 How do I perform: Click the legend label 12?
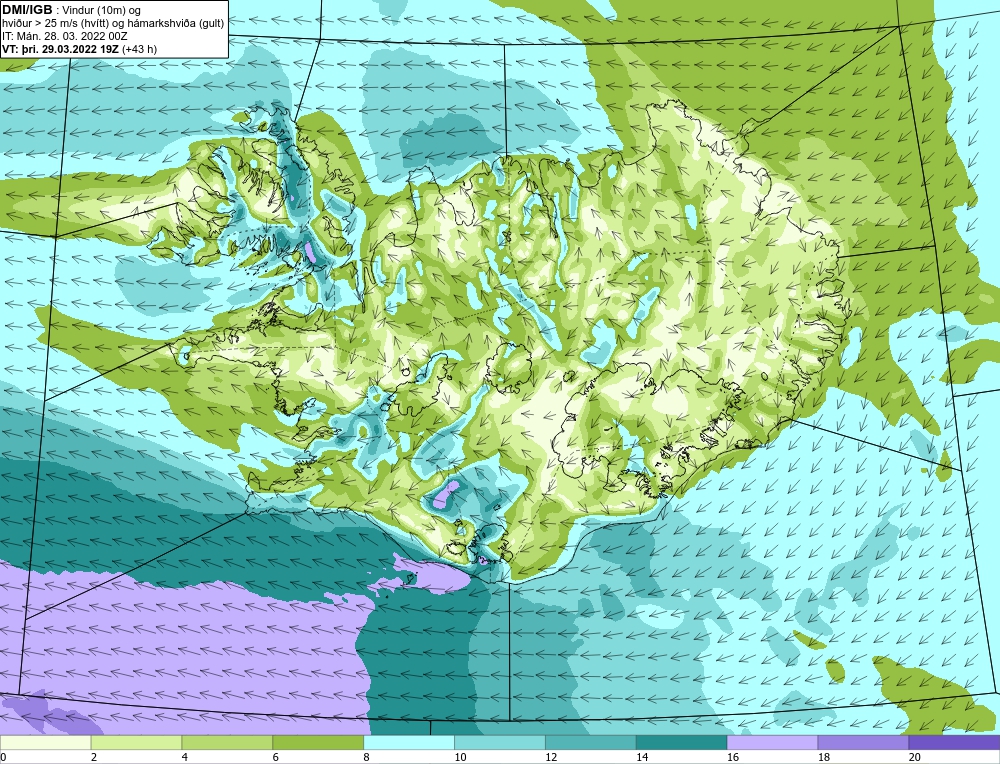pos(550,758)
